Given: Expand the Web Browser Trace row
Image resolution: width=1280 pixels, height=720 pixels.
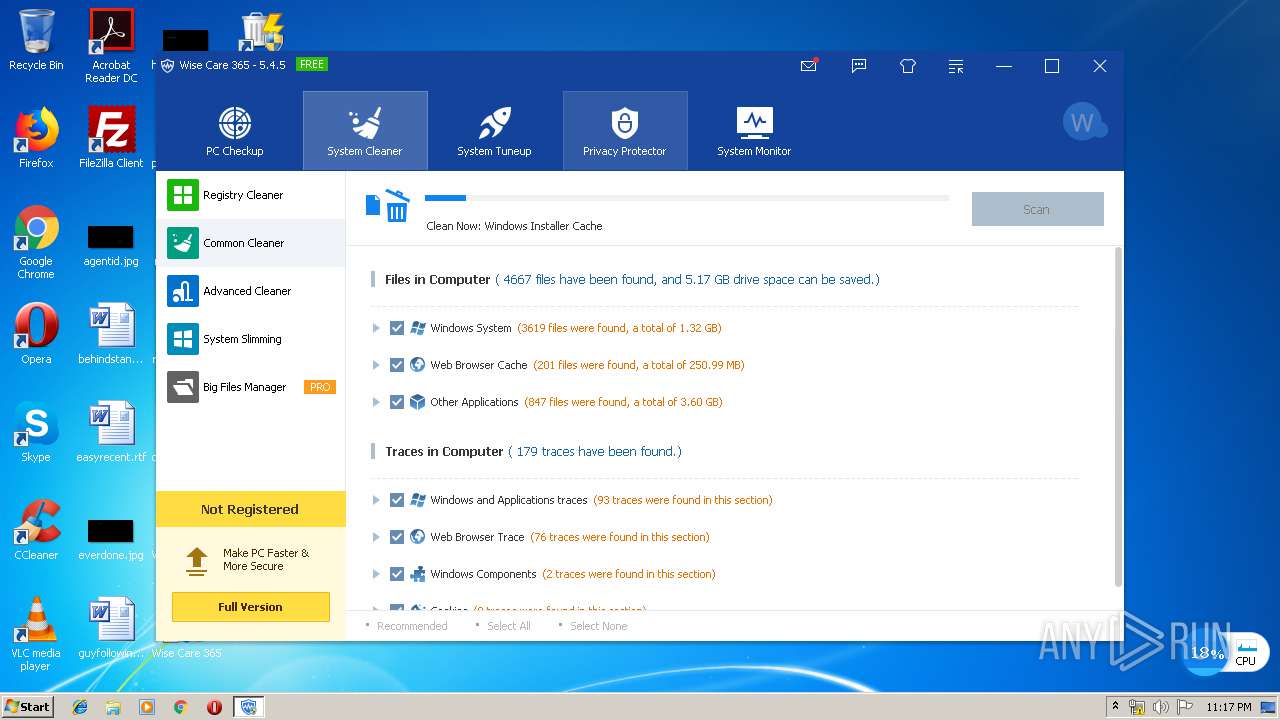Looking at the screenshot, I should pyautogui.click(x=376, y=537).
